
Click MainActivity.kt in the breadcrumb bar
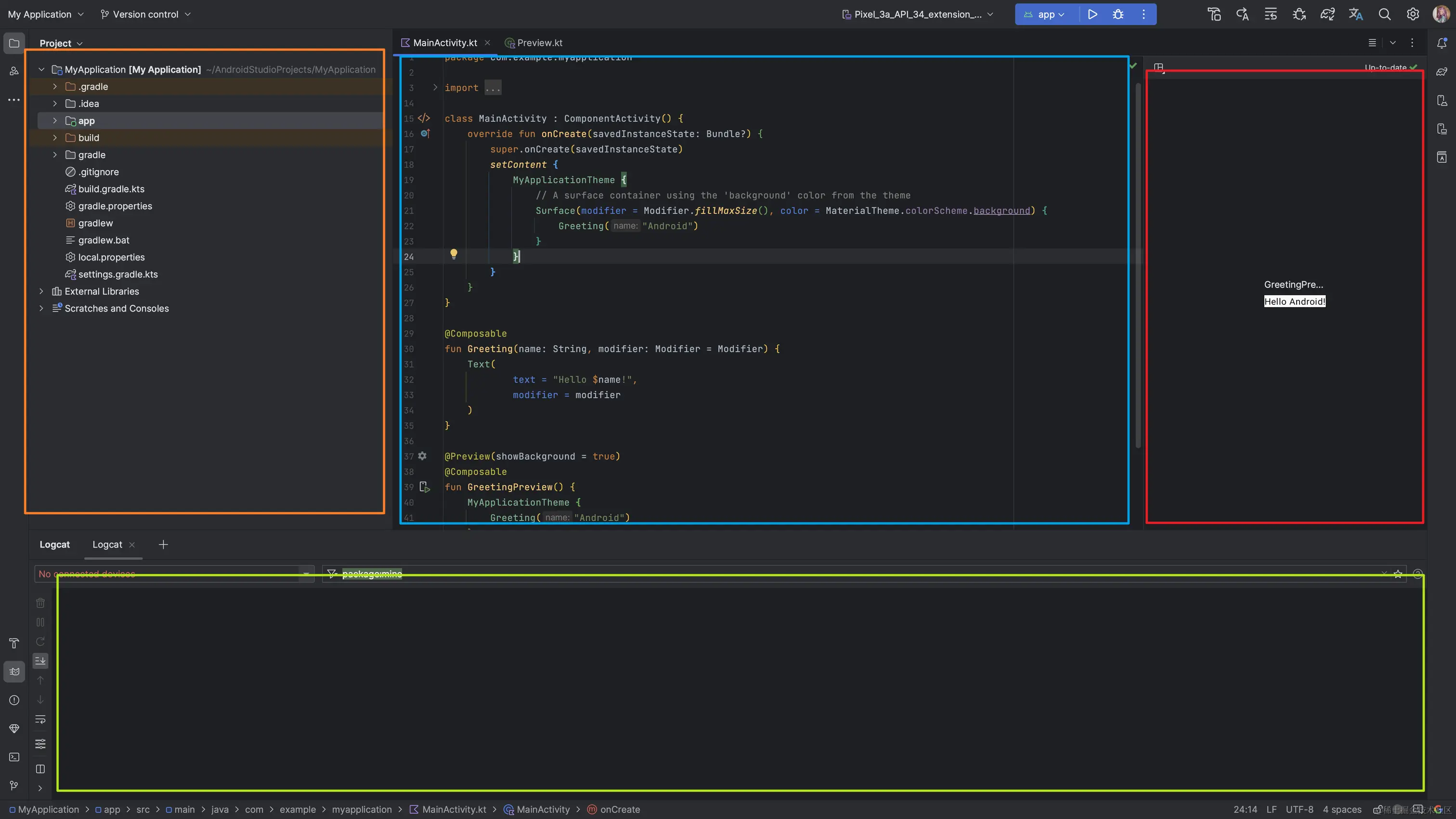[x=453, y=809]
